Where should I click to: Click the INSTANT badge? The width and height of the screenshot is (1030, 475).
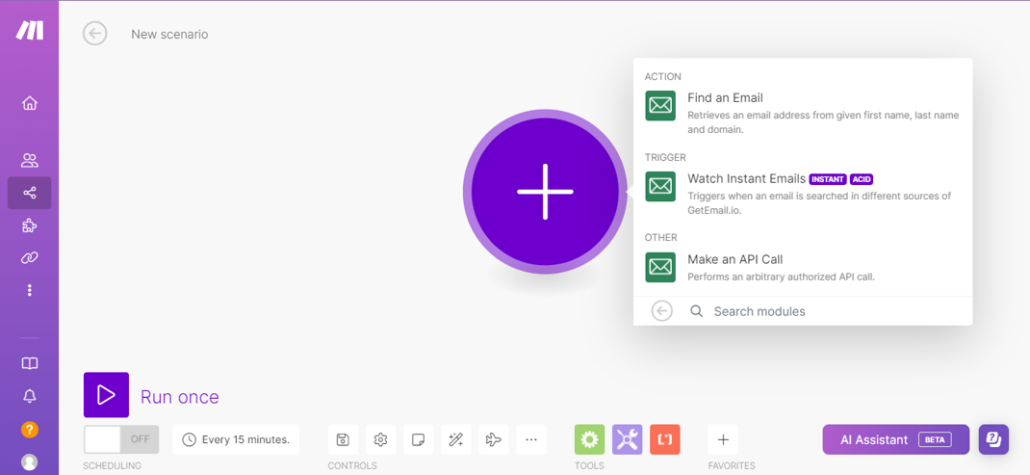click(x=828, y=179)
